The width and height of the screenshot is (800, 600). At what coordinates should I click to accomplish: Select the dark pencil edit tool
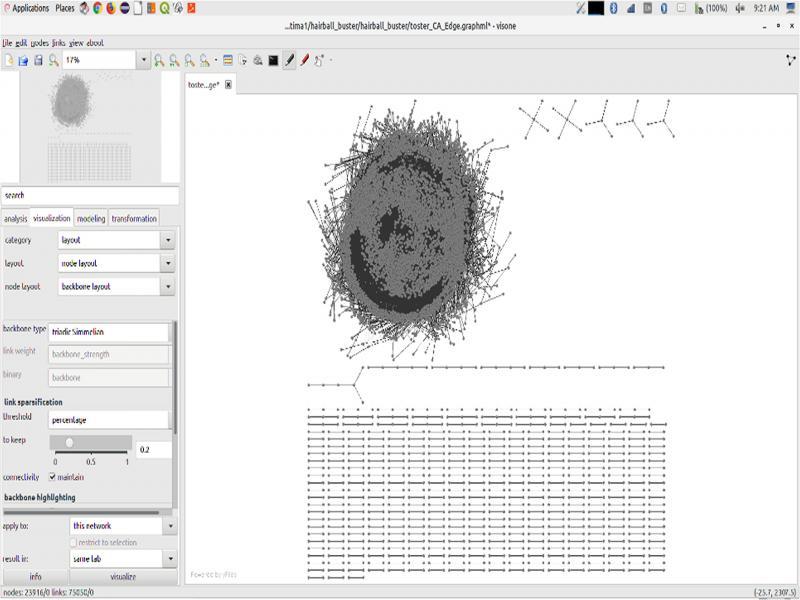tap(289, 61)
